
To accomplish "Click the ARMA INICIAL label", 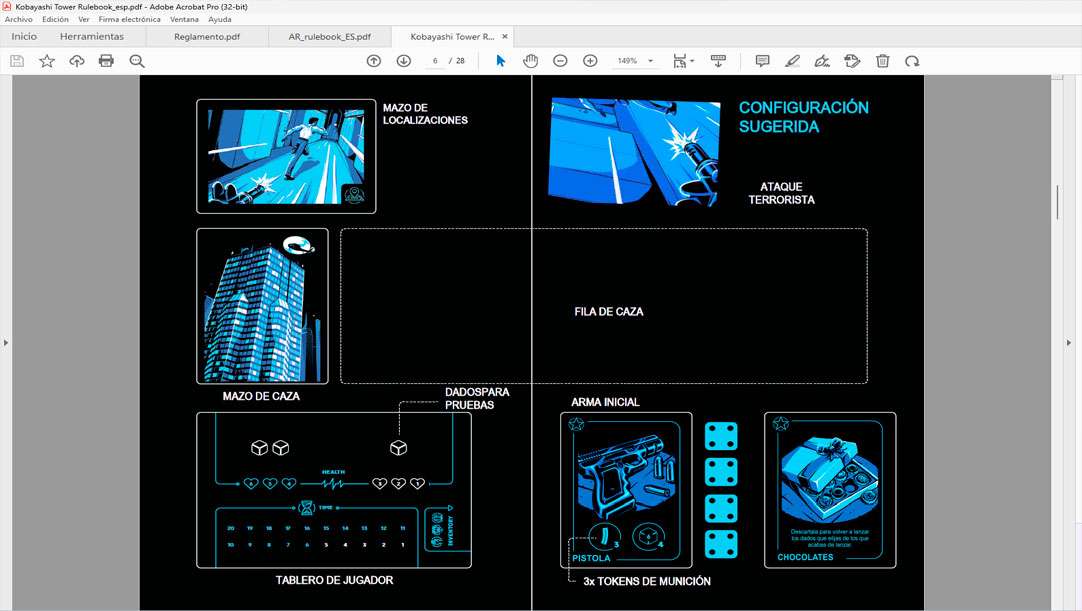I will click(x=605, y=403).
